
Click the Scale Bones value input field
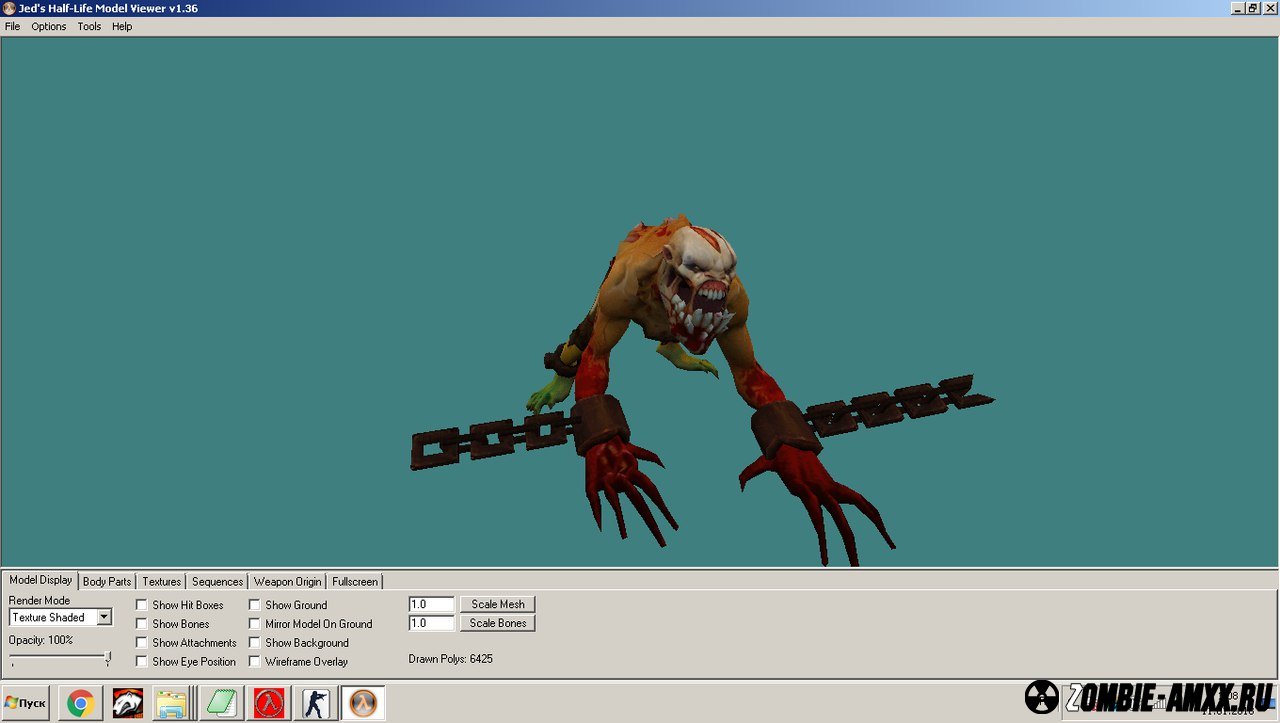(432, 623)
